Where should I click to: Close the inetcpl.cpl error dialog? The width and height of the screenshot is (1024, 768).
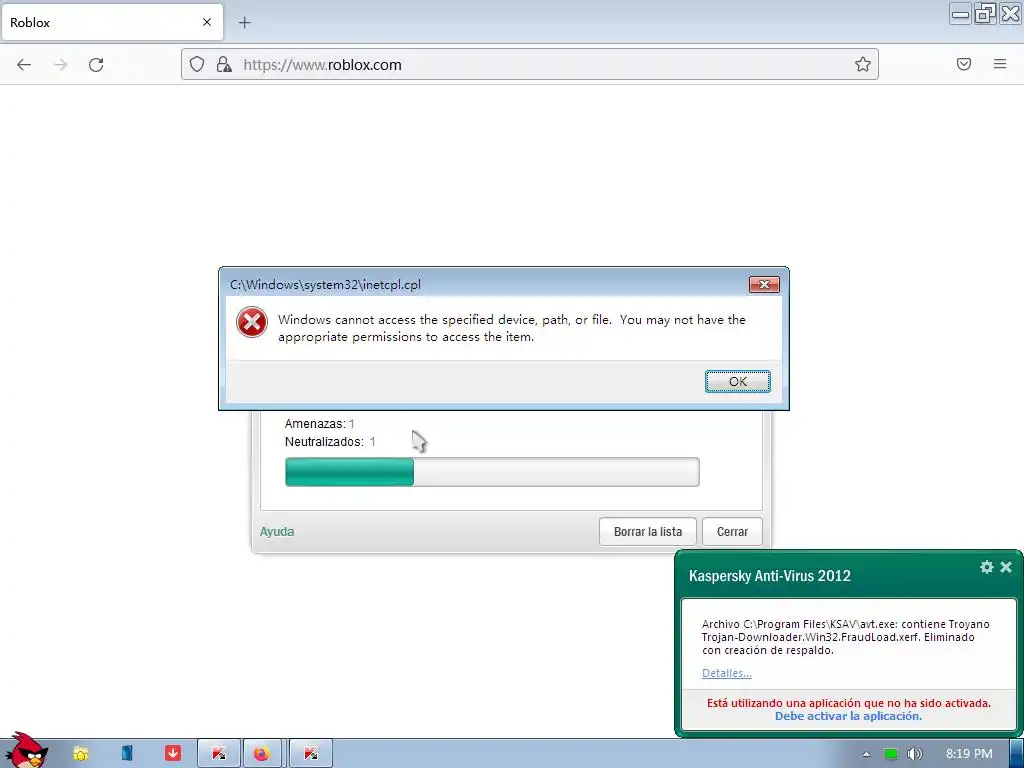click(x=764, y=285)
